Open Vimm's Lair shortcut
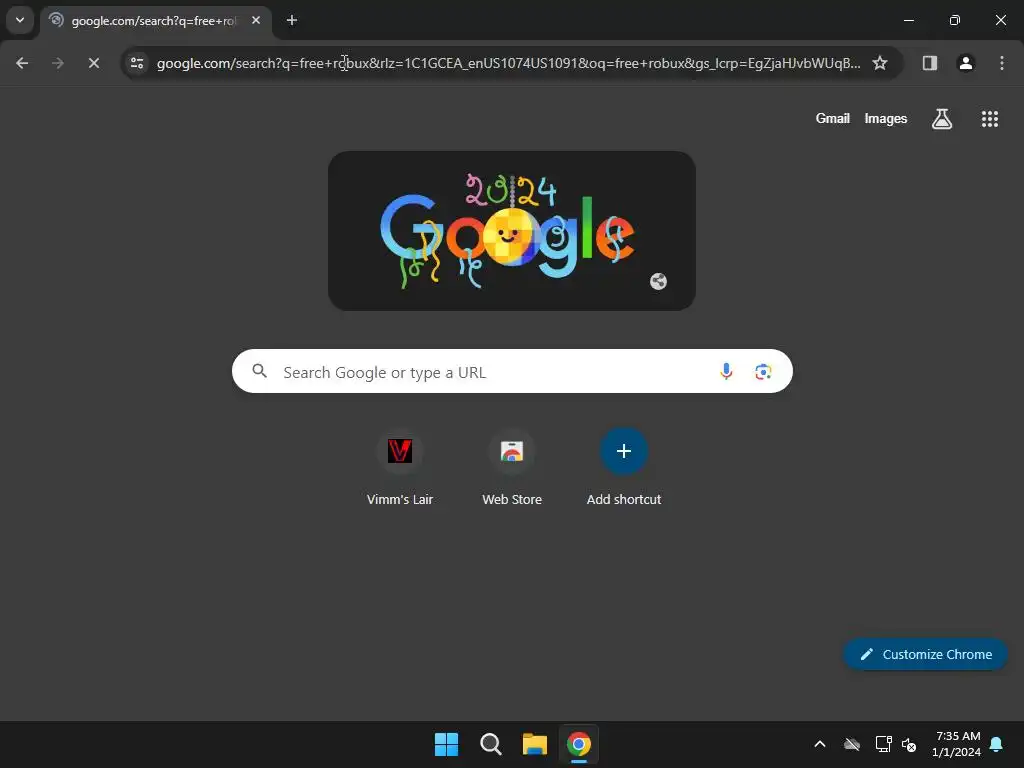This screenshot has height=768, width=1024. click(400, 468)
